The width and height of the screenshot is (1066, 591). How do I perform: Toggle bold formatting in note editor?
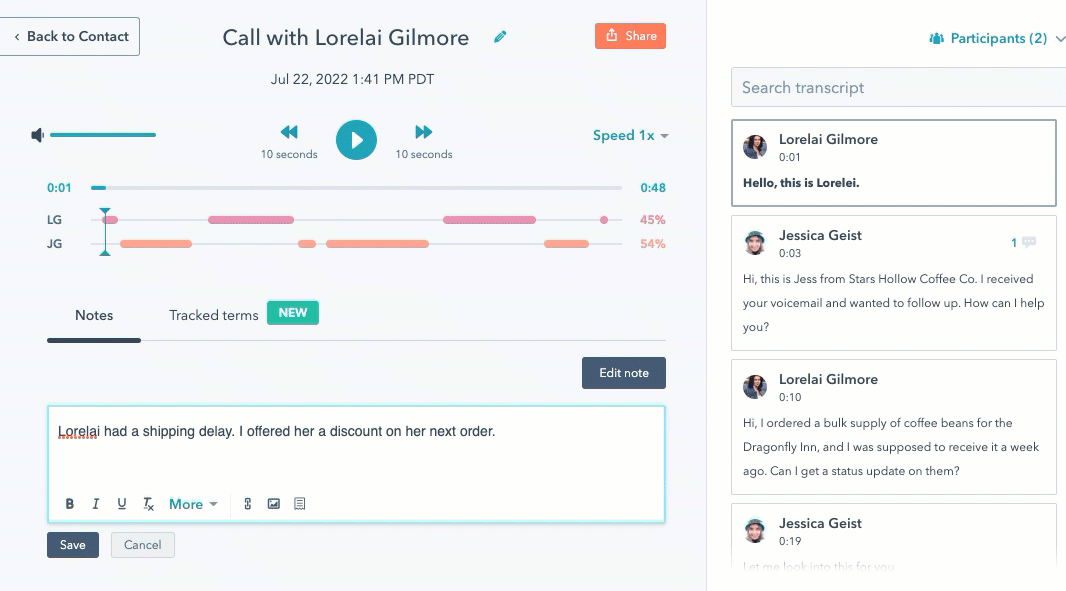69,504
